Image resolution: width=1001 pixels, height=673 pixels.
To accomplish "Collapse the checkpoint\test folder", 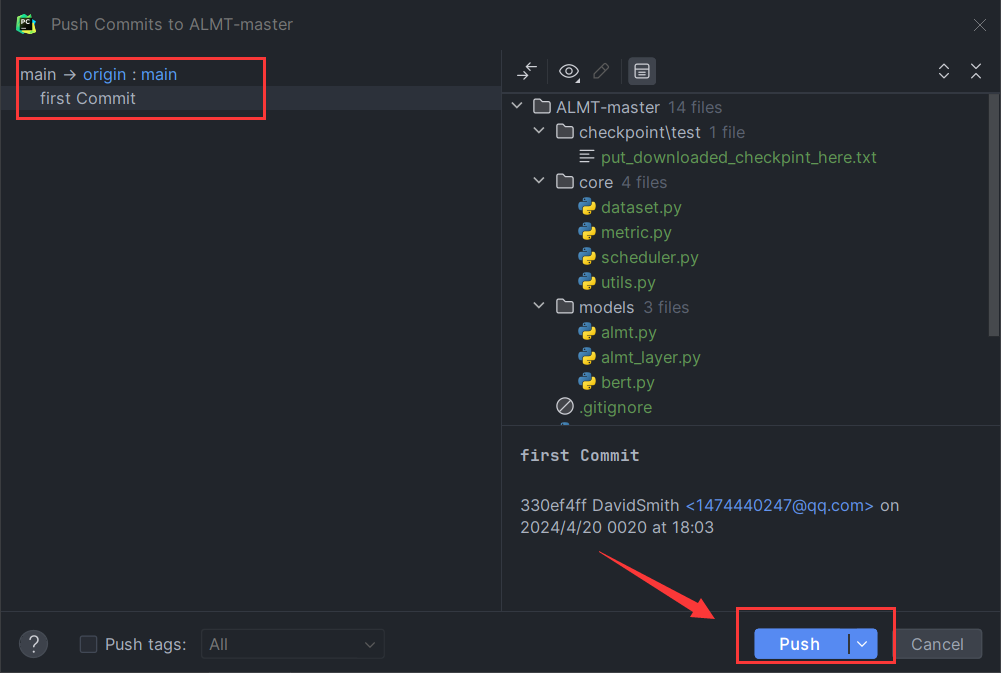I will pos(539,131).
